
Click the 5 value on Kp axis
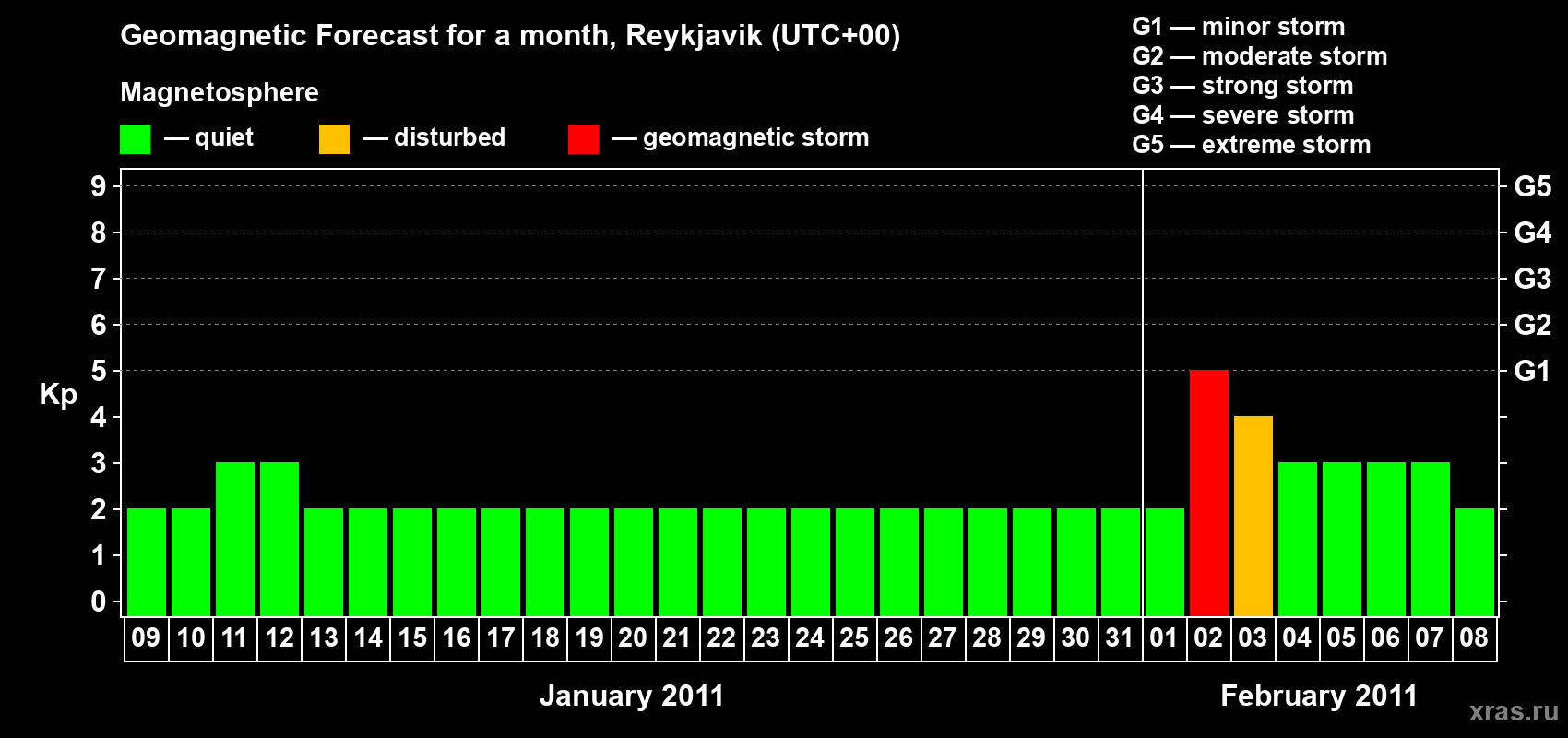click(x=99, y=371)
